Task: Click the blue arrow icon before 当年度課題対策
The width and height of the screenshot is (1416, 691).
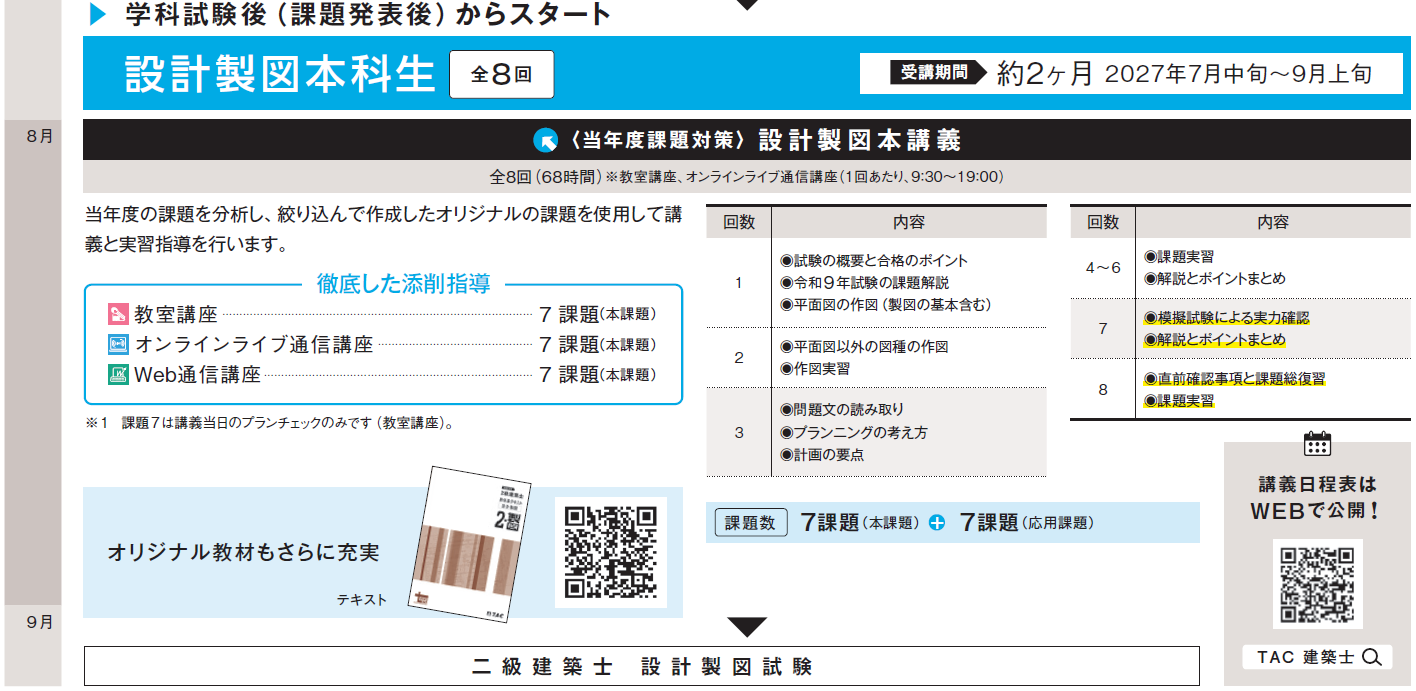Action: (x=546, y=140)
